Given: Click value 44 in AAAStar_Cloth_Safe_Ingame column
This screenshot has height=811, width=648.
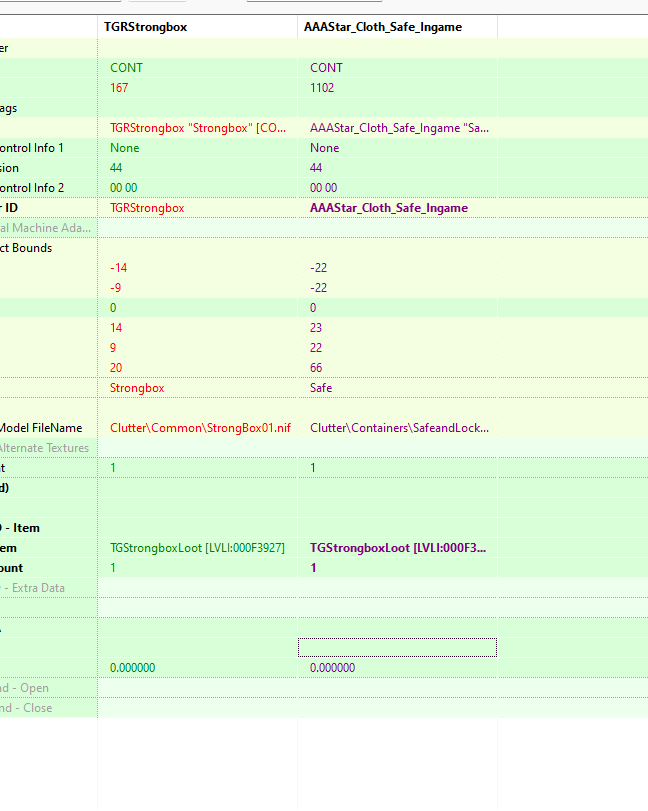Looking at the screenshot, I should [316, 168].
